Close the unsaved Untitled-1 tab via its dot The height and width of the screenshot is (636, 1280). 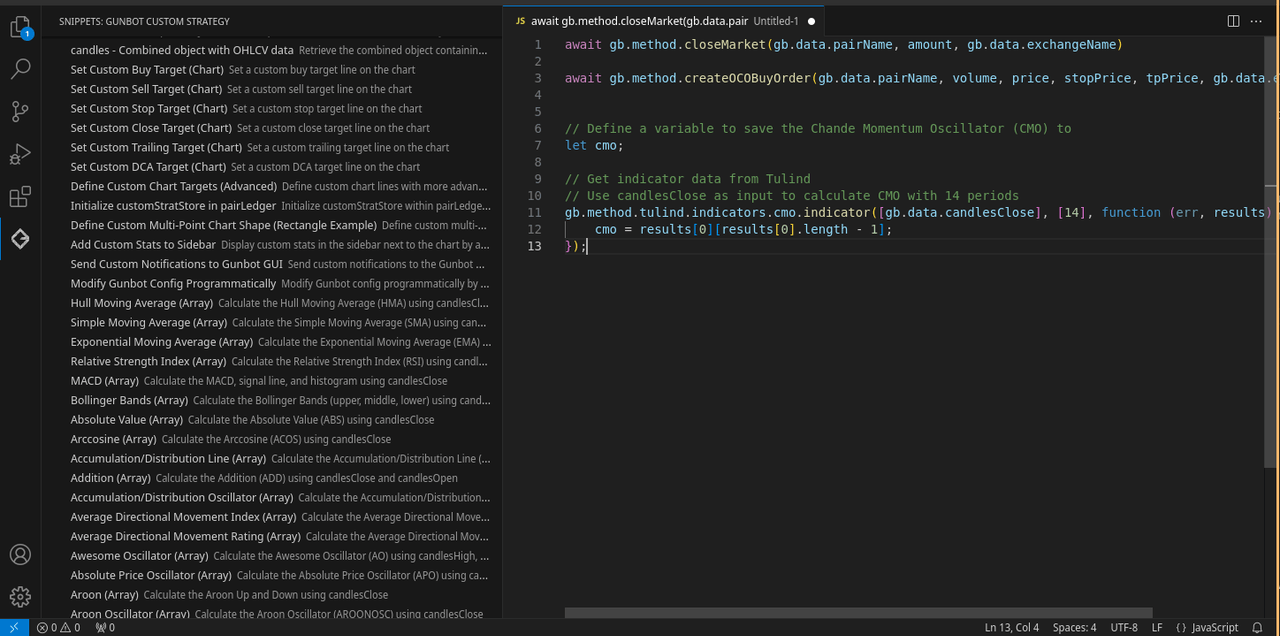811,21
